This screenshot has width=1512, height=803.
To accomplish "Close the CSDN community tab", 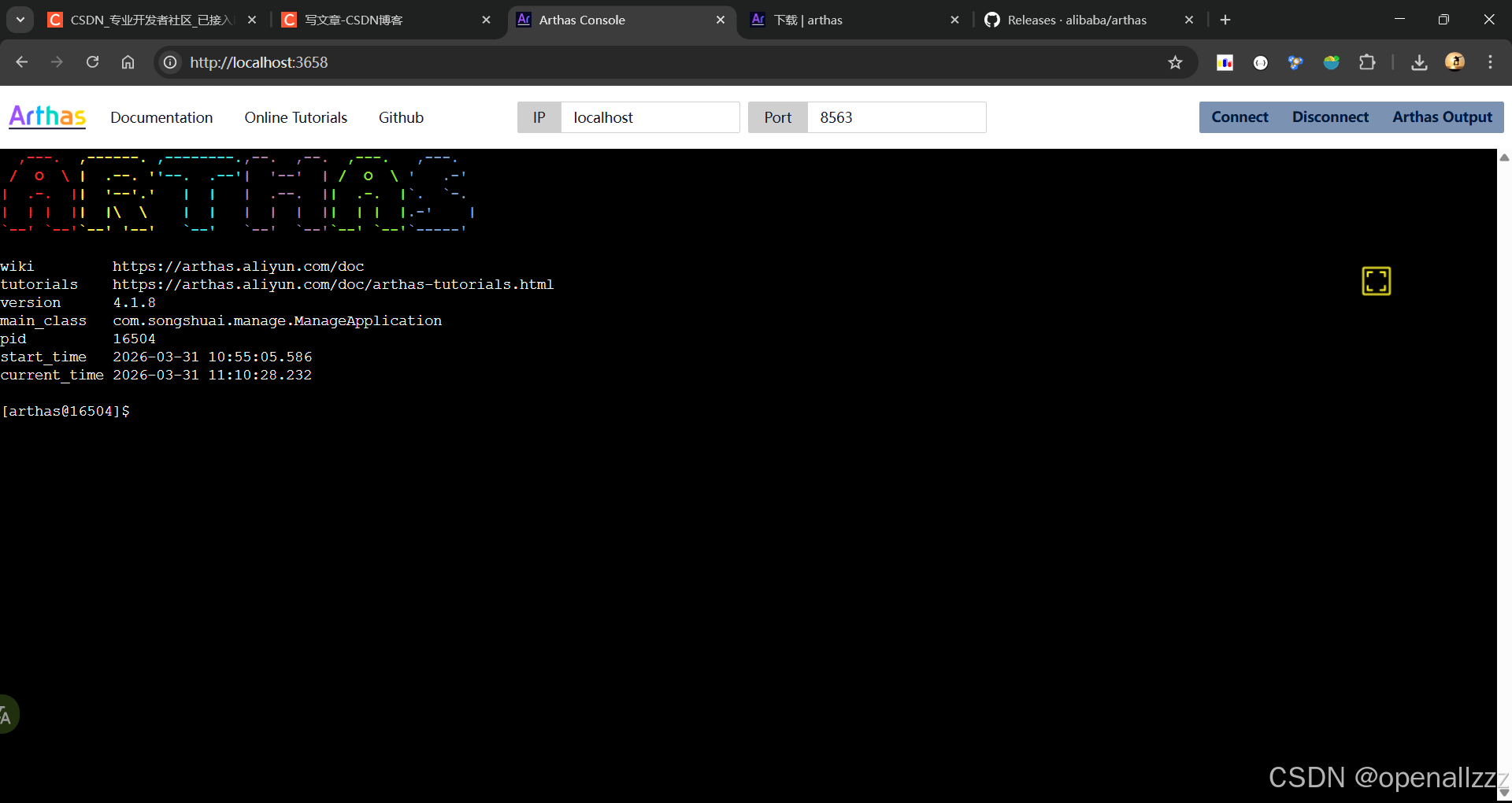I will point(252,20).
